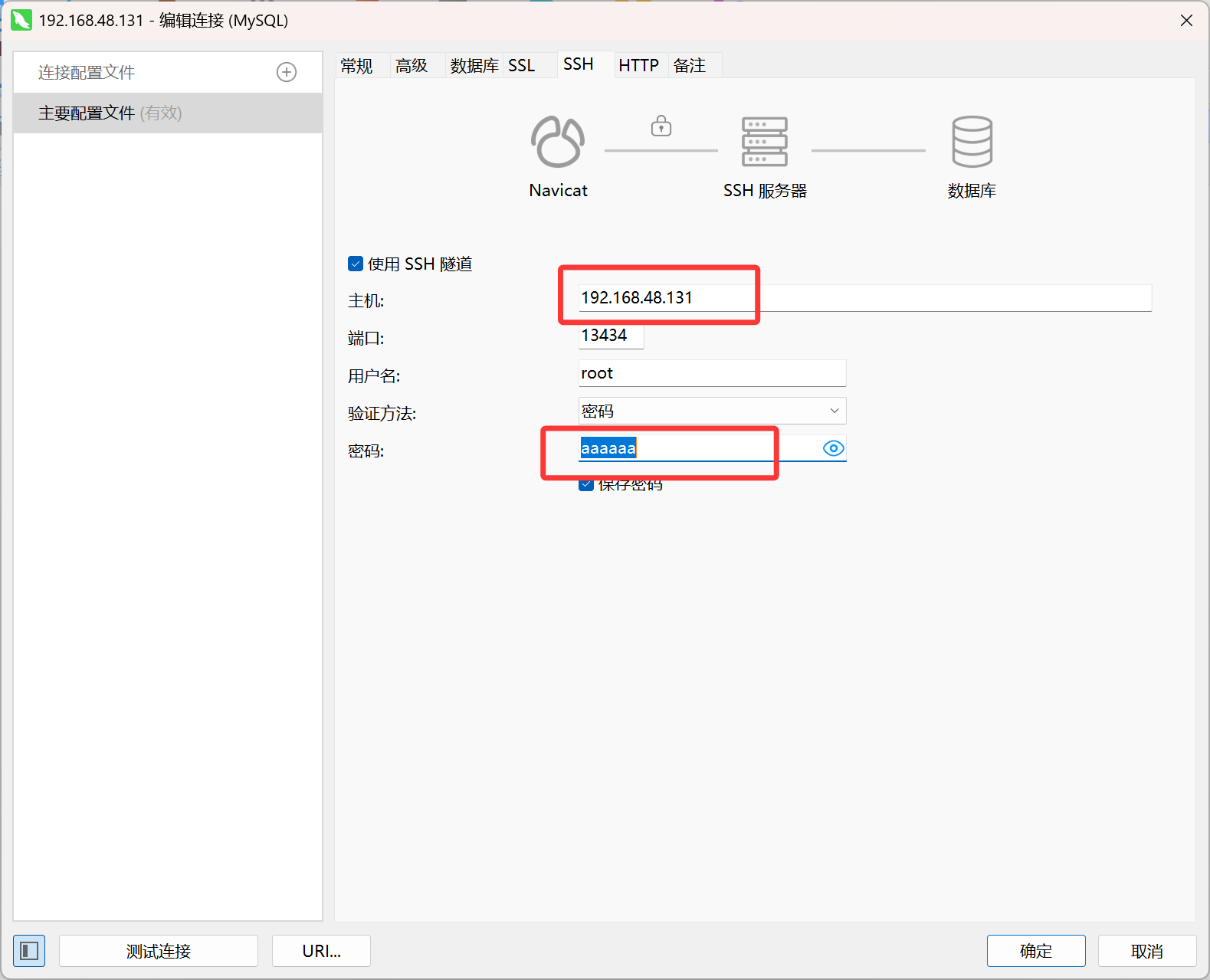The image size is (1210, 980).
Task: Click the 用户名: label
Action: point(374,376)
